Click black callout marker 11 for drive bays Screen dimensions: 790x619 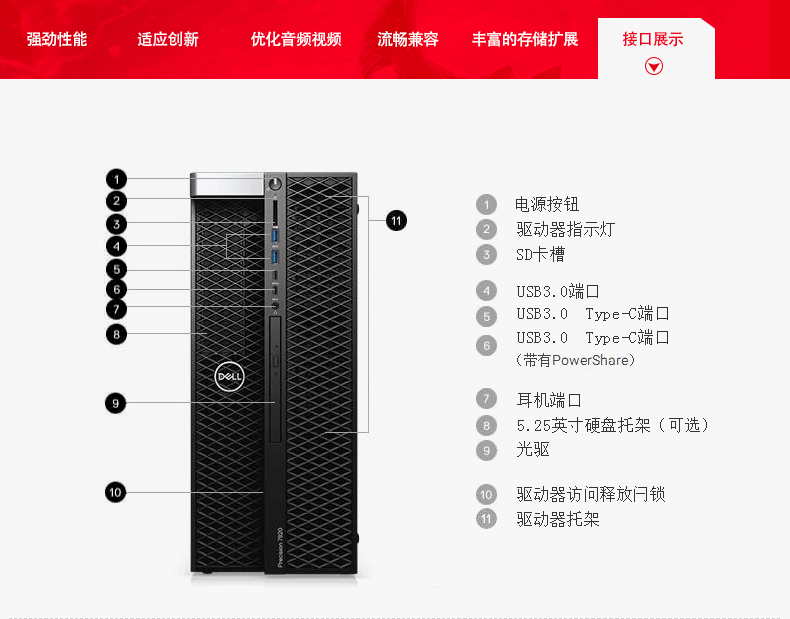tap(396, 221)
